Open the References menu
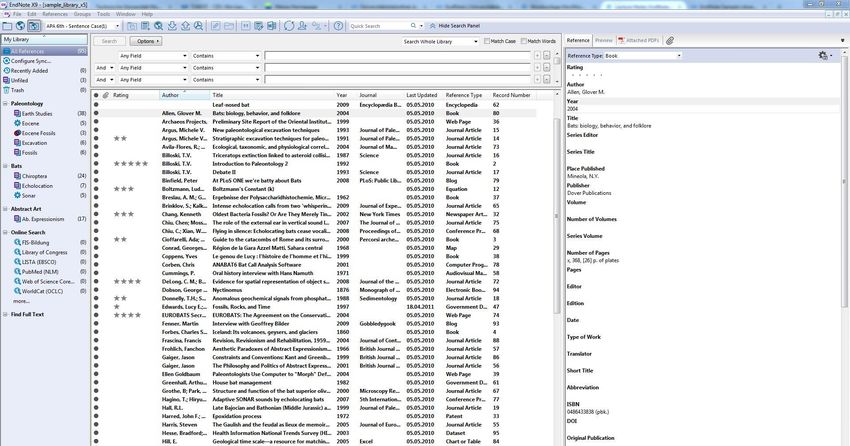The height and width of the screenshot is (446, 850). coord(55,14)
